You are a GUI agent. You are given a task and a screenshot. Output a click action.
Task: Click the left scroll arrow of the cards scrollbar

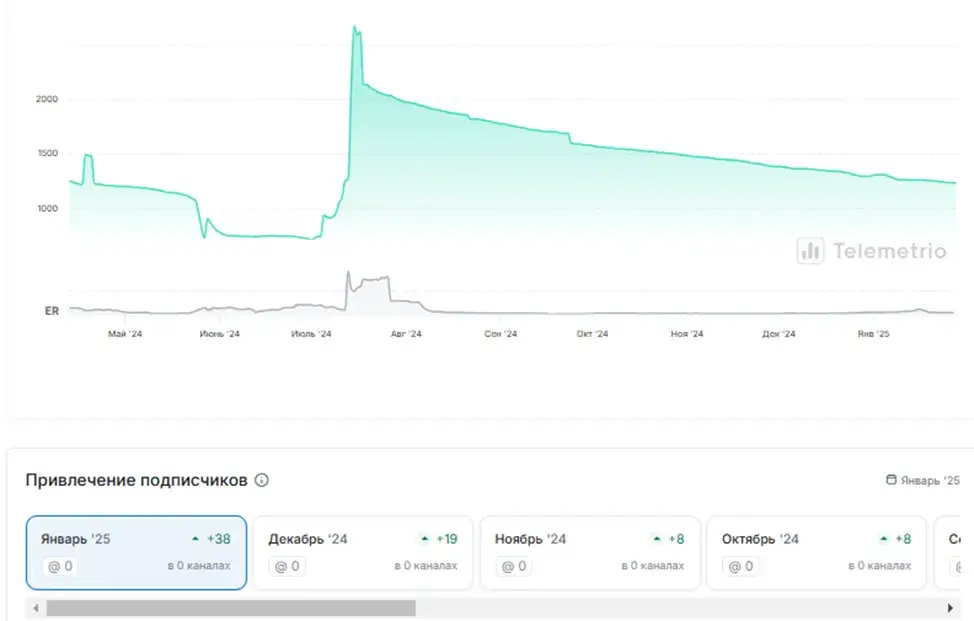[35, 608]
